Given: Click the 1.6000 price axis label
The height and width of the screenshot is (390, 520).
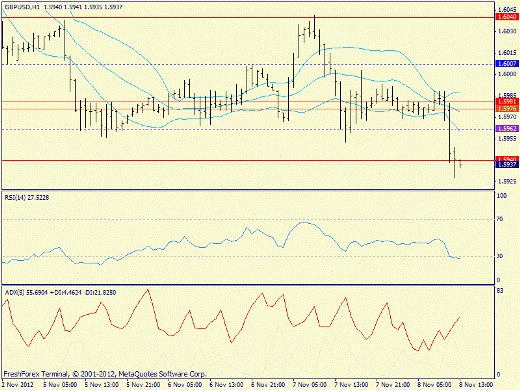Looking at the screenshot, I should click(507, 74).
